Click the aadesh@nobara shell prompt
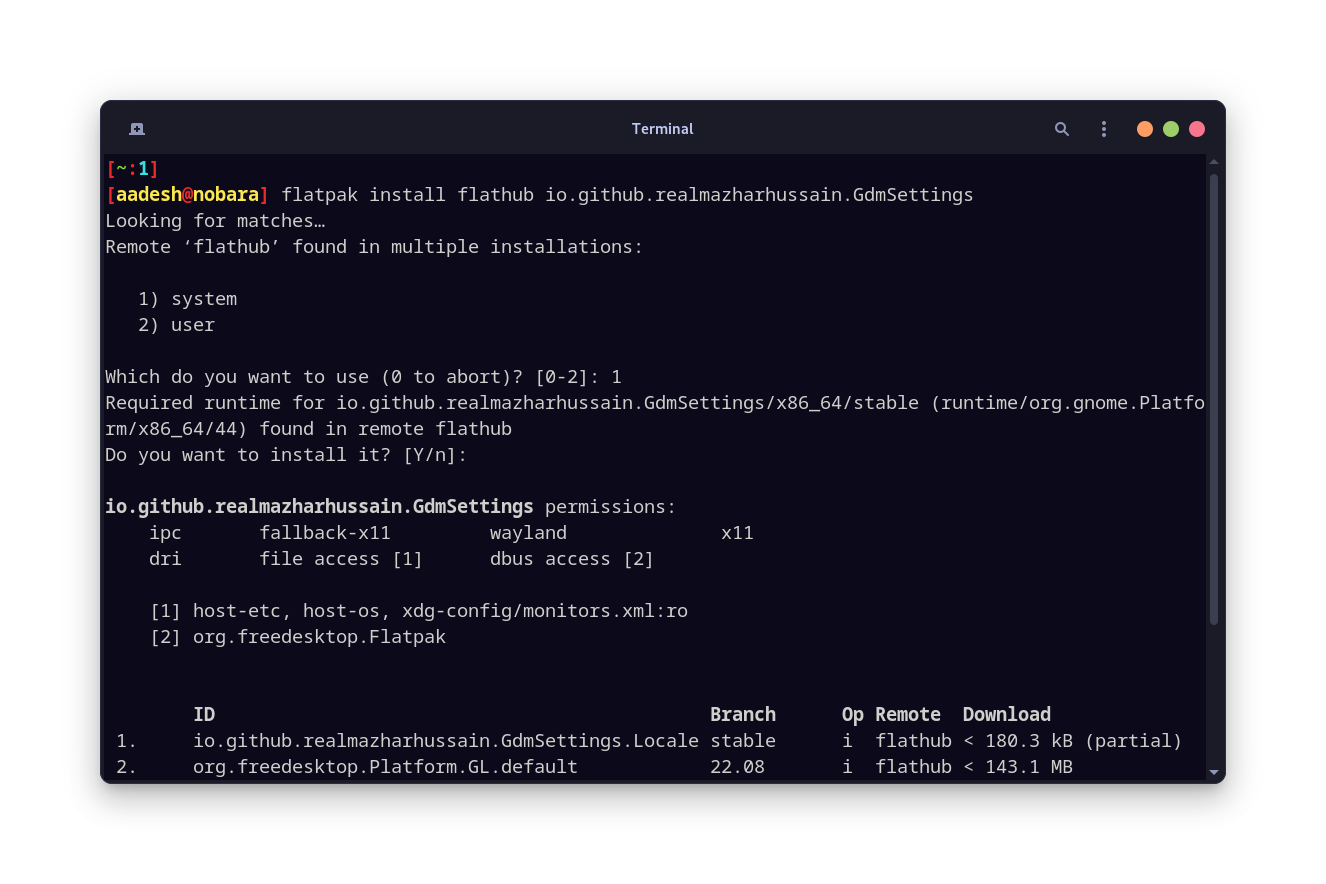1326x884 pixels. (186, 194)
